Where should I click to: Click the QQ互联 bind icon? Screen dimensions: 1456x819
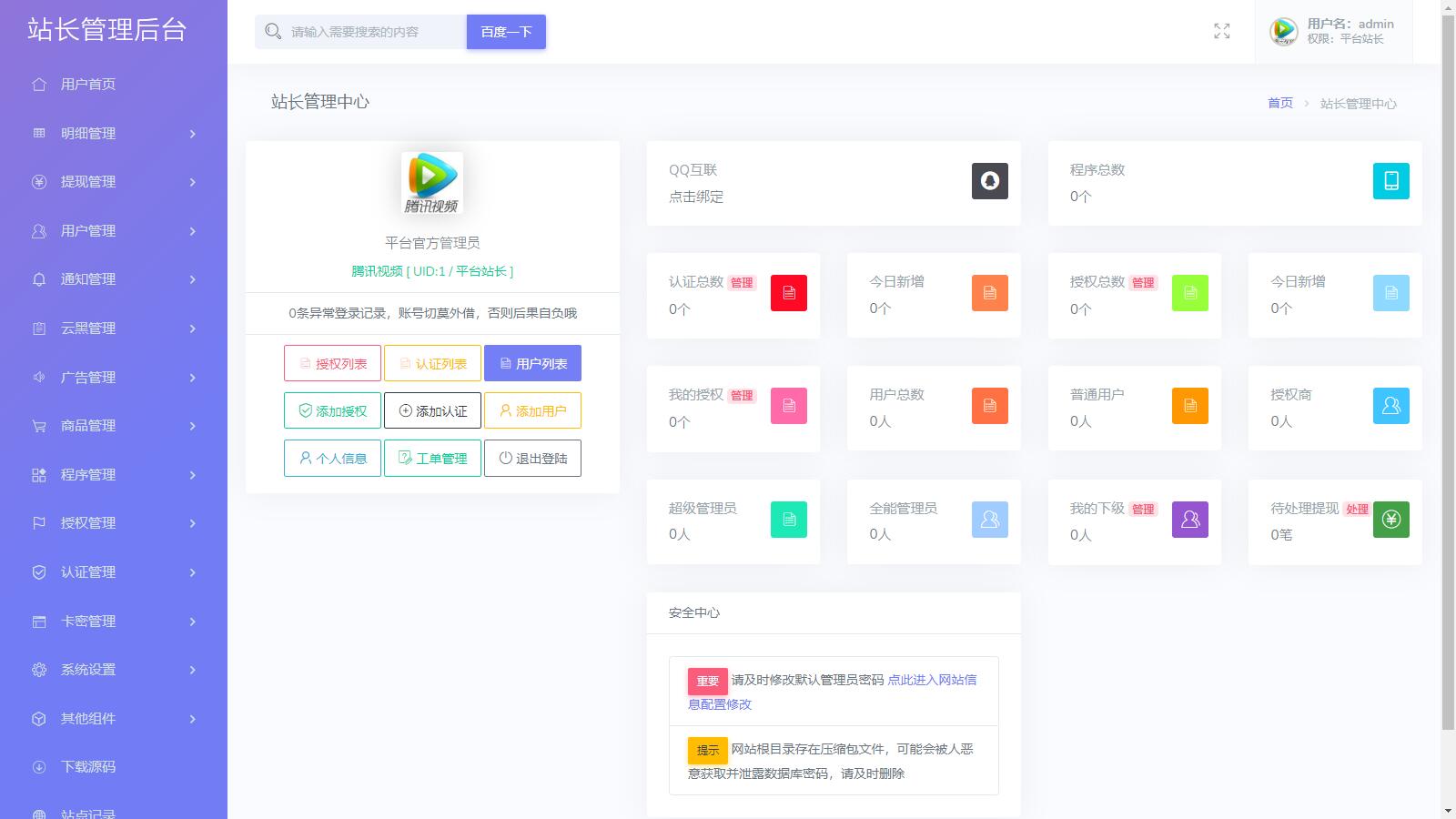[x=990, y=180]
